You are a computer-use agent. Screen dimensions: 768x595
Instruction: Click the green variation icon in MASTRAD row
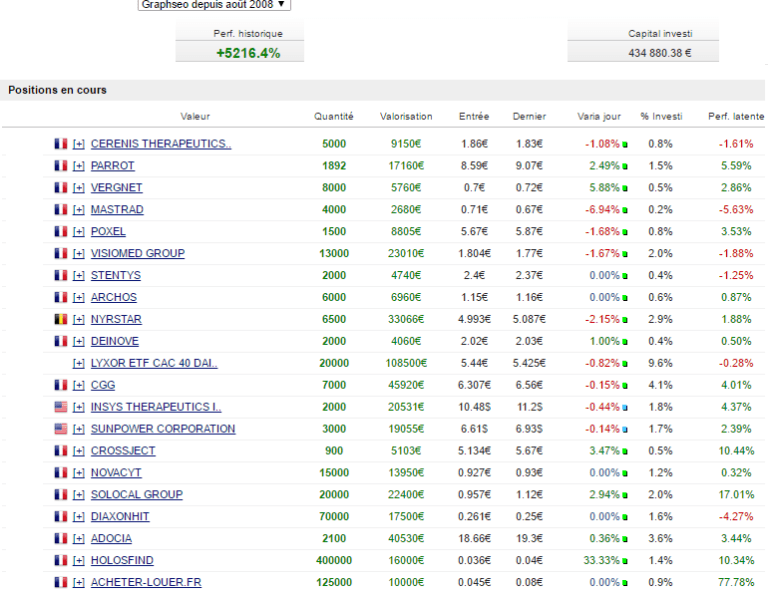coord(626,210)
